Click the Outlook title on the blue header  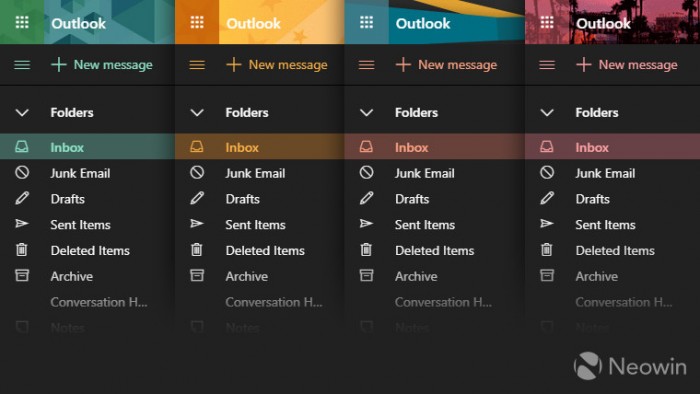423,24
